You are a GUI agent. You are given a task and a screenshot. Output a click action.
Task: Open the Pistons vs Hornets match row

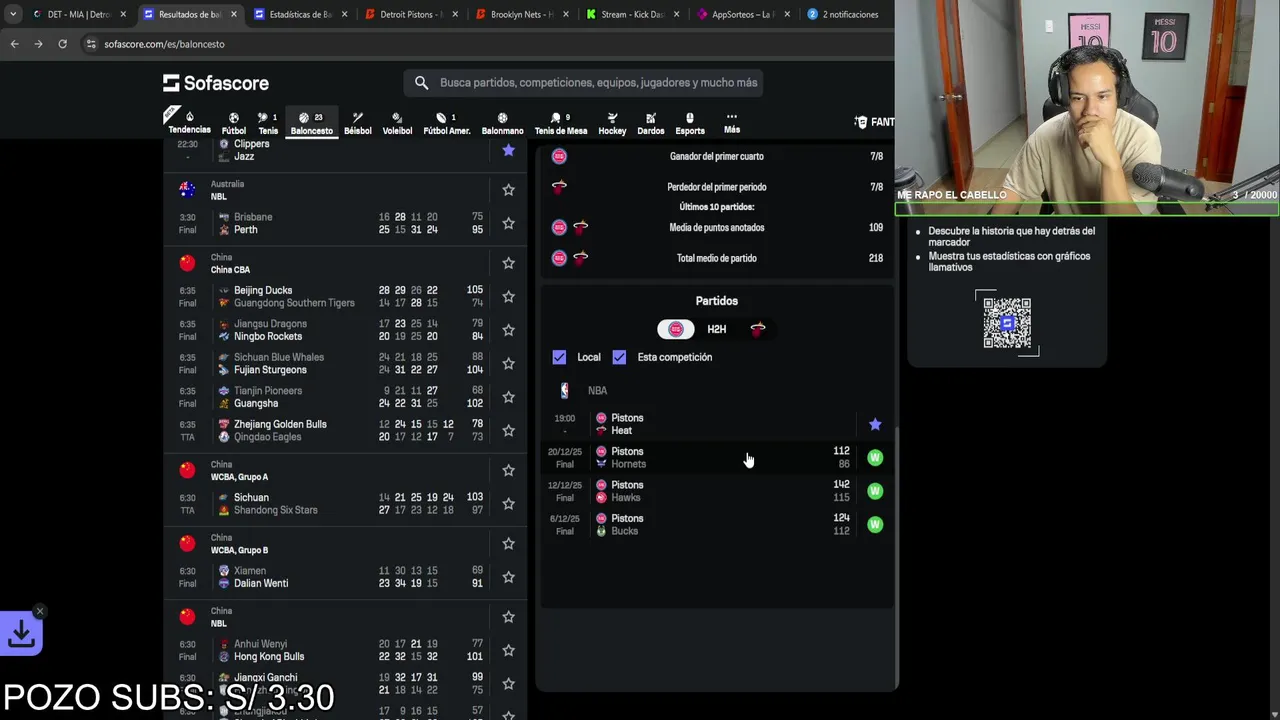tap(717, 458)
